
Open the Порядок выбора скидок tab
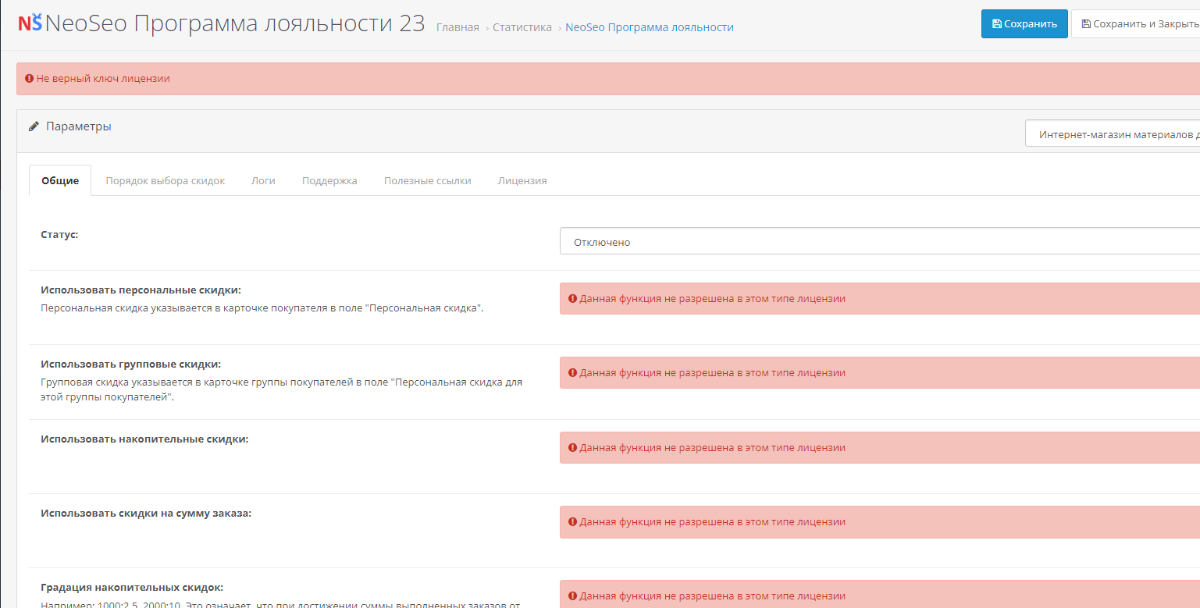click(165, 181)
